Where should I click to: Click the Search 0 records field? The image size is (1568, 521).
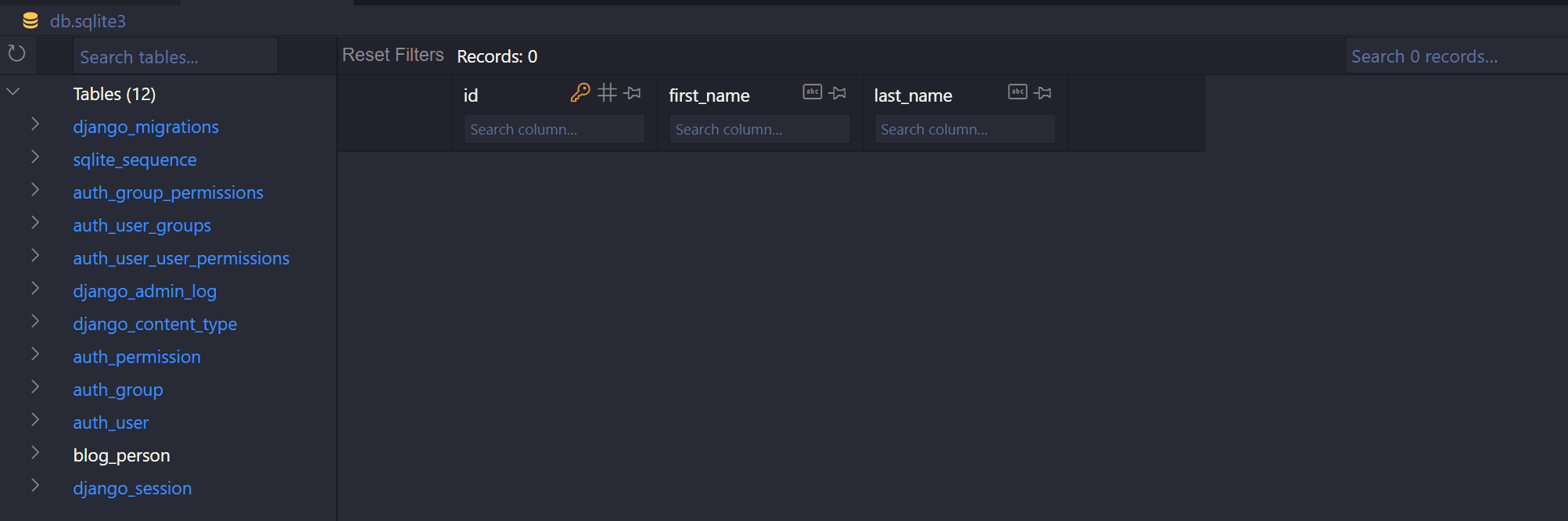[1456, 56]
